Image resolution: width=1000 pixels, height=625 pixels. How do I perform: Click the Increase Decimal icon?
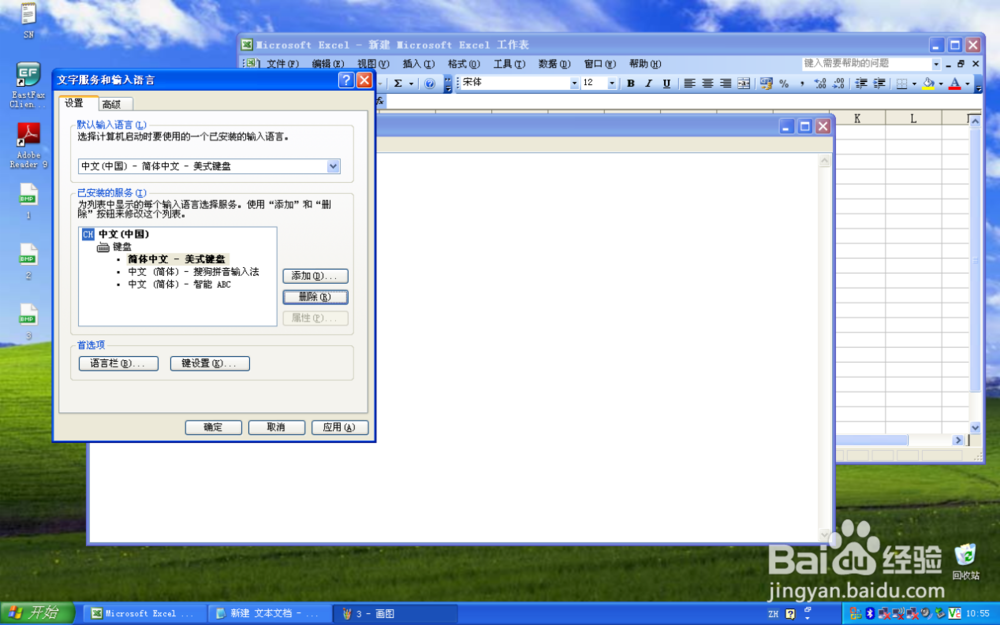(x=818, y=83)
